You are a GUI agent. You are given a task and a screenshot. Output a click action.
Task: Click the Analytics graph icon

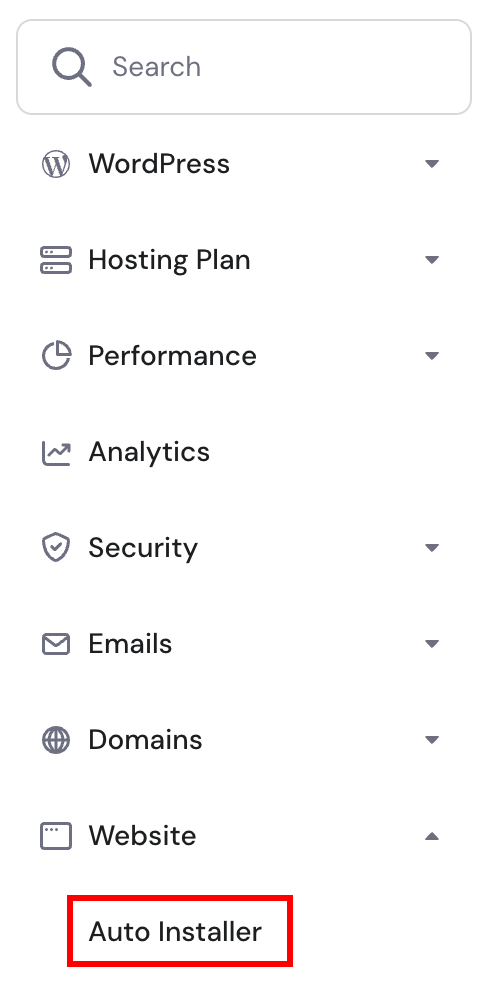[x=56, y=452]
